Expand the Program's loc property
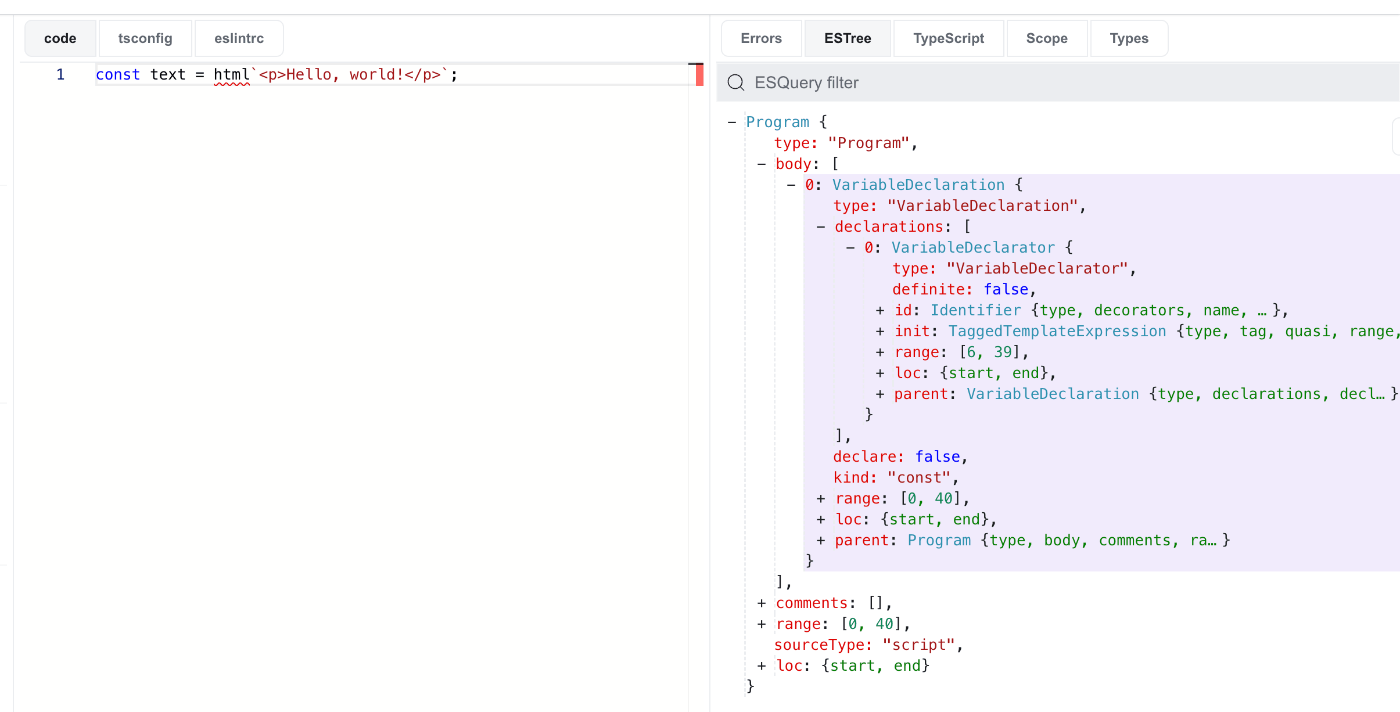1400x712 pixels. click(x=761, y=665)
